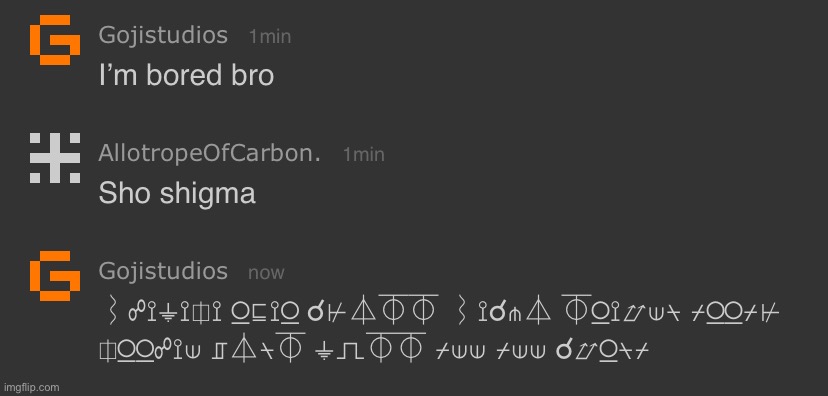Image resolution: width=828 pixels, height=396 pixels.
Task: Click the orange Gojistudios avatar beside "I'm bored bro"
Action: pyautogui.click(x=55, y=40)
